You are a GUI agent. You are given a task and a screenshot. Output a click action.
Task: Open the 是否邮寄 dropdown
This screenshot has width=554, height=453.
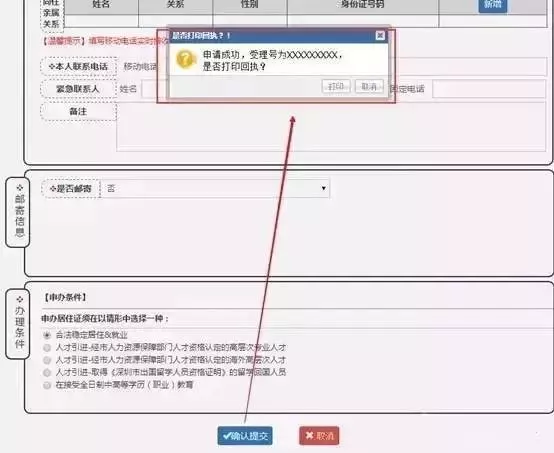pos(215,188)
